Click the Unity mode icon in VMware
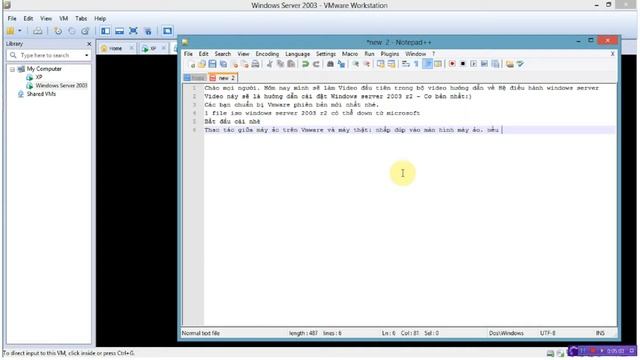Viewport: 640px width, 360px height. (x=147, y=31)
